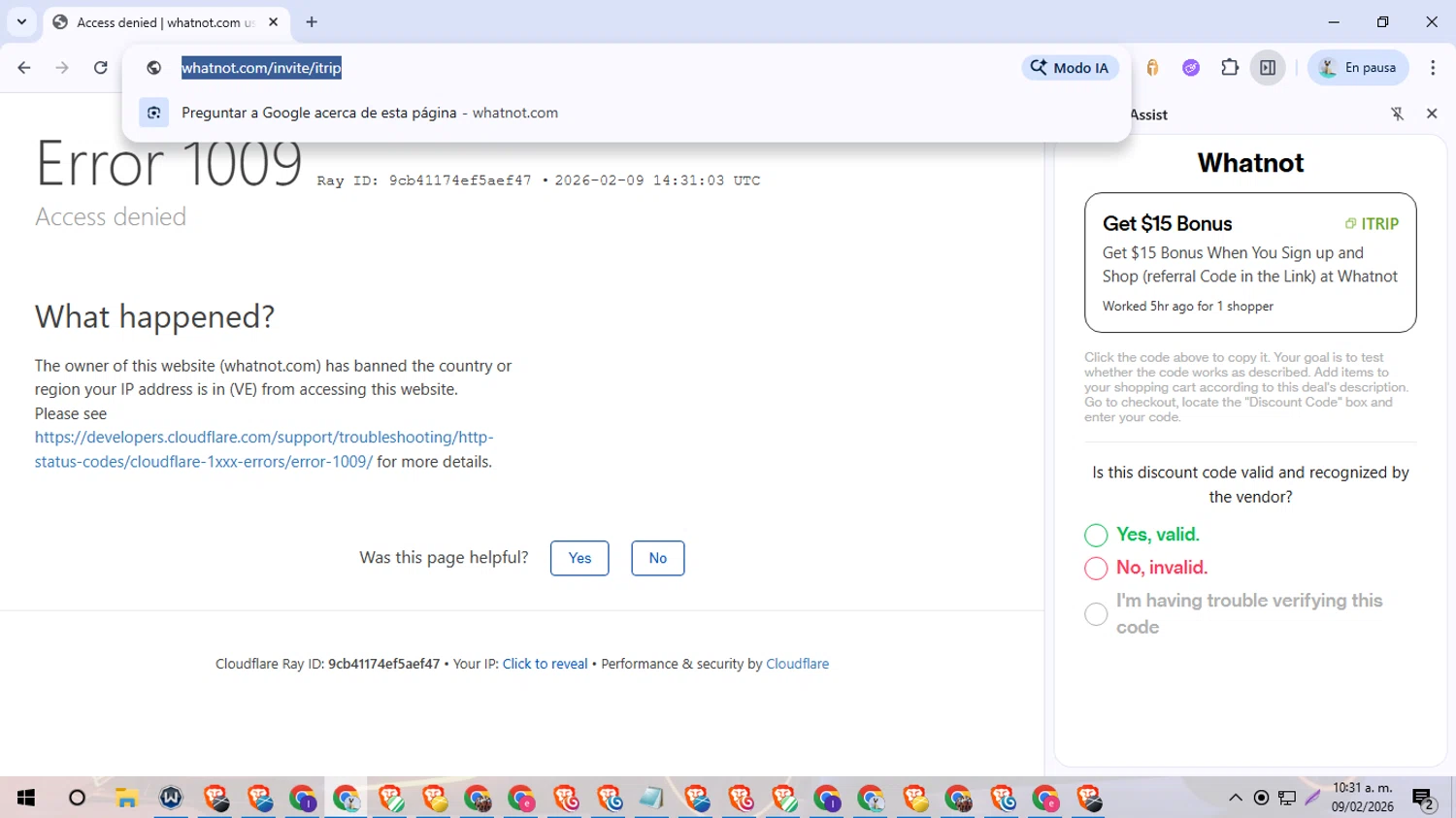1456x818 pixels.
Task: Close the Access denied browser tab
Action: [274, 21]
